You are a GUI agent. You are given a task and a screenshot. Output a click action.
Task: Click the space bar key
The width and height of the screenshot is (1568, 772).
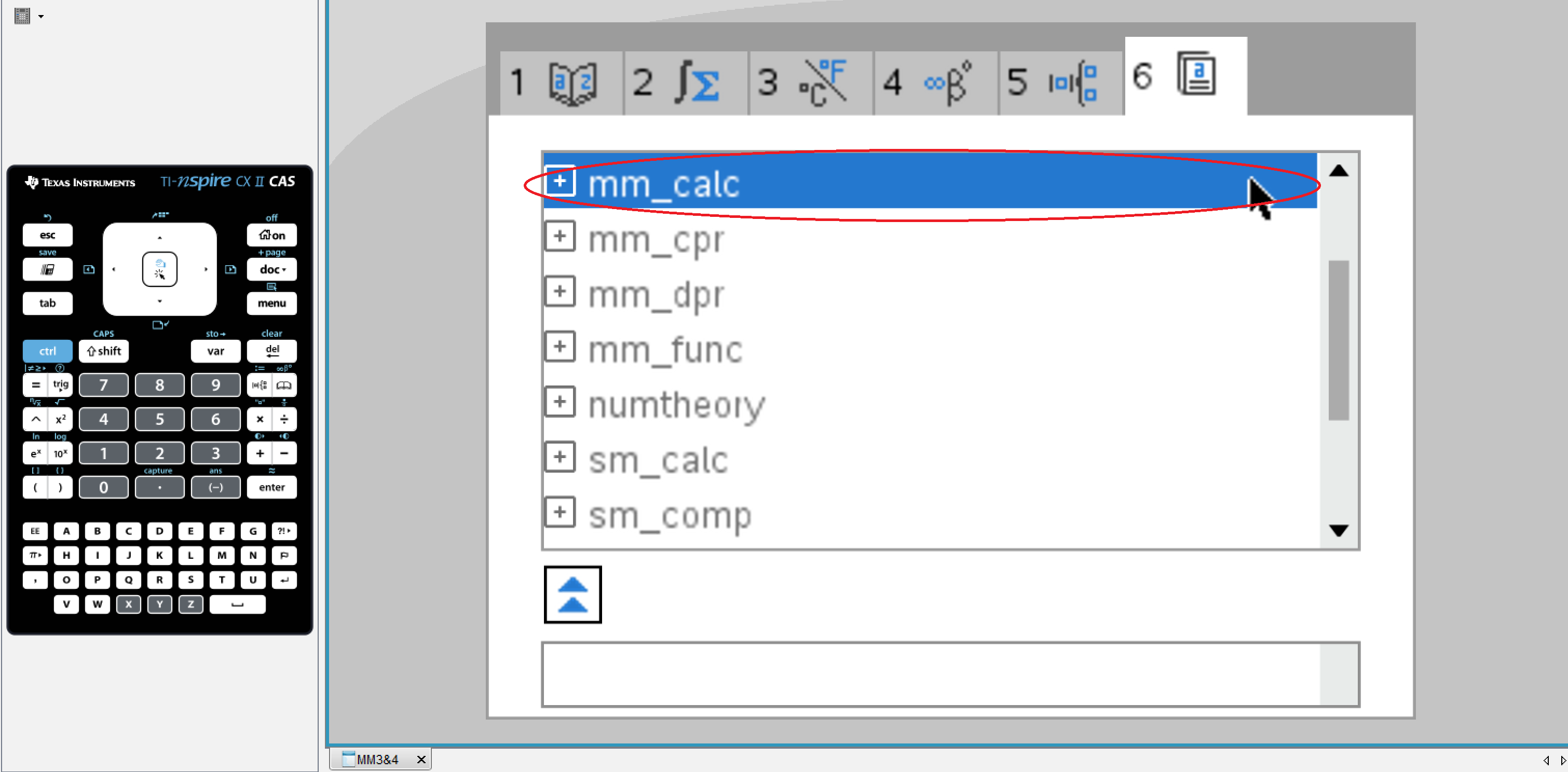tap(237, 604)
